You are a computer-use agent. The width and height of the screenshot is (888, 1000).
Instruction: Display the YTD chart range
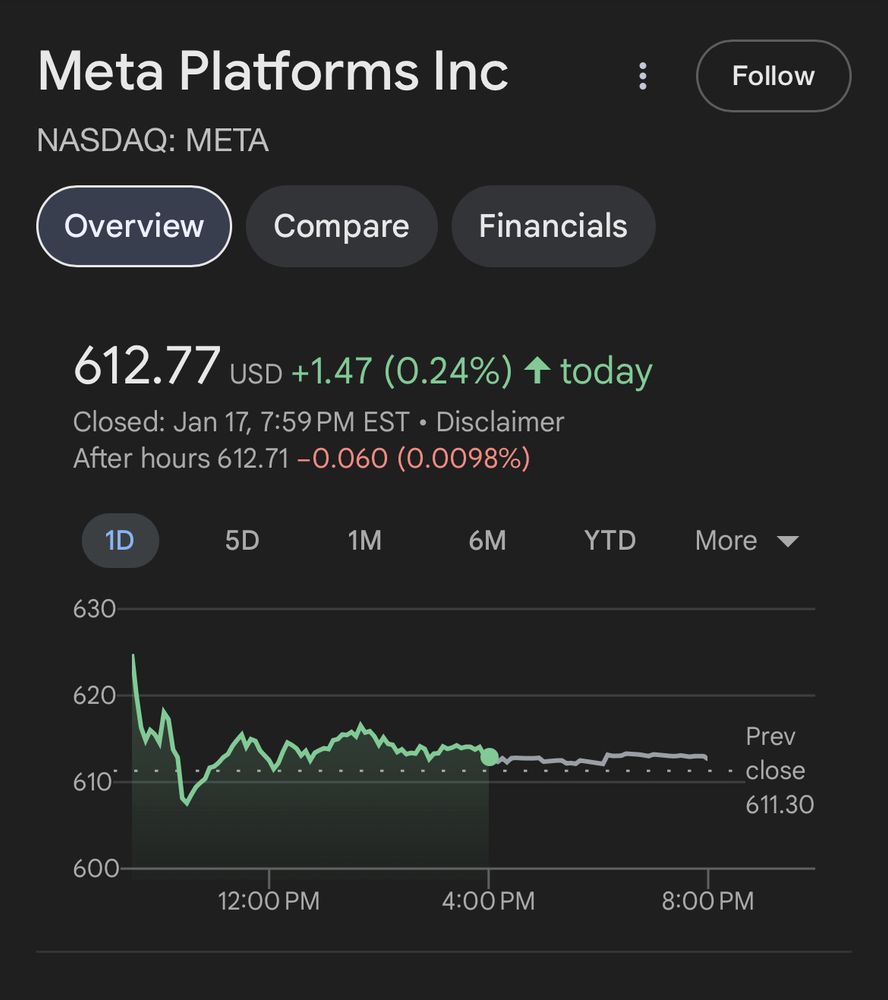click(610, 541)
